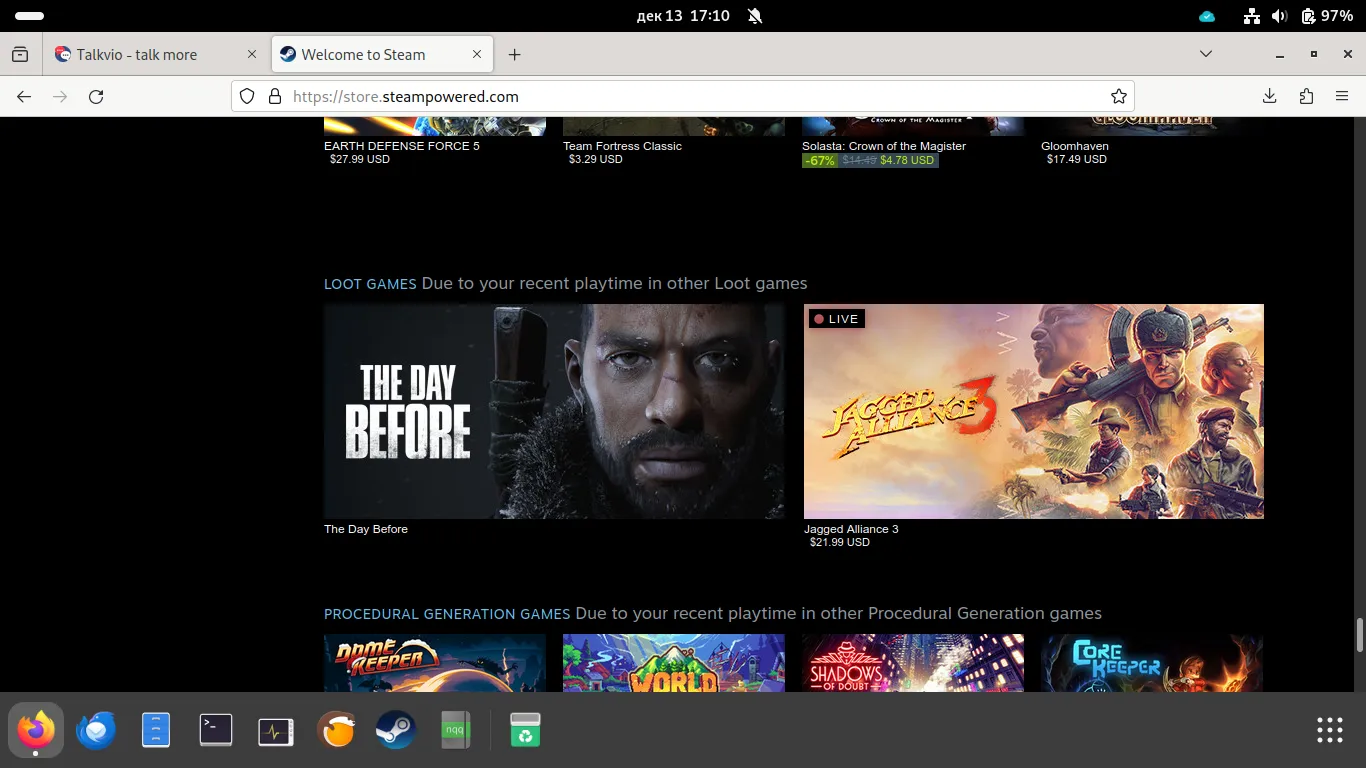Open the network status icon

1251,16
